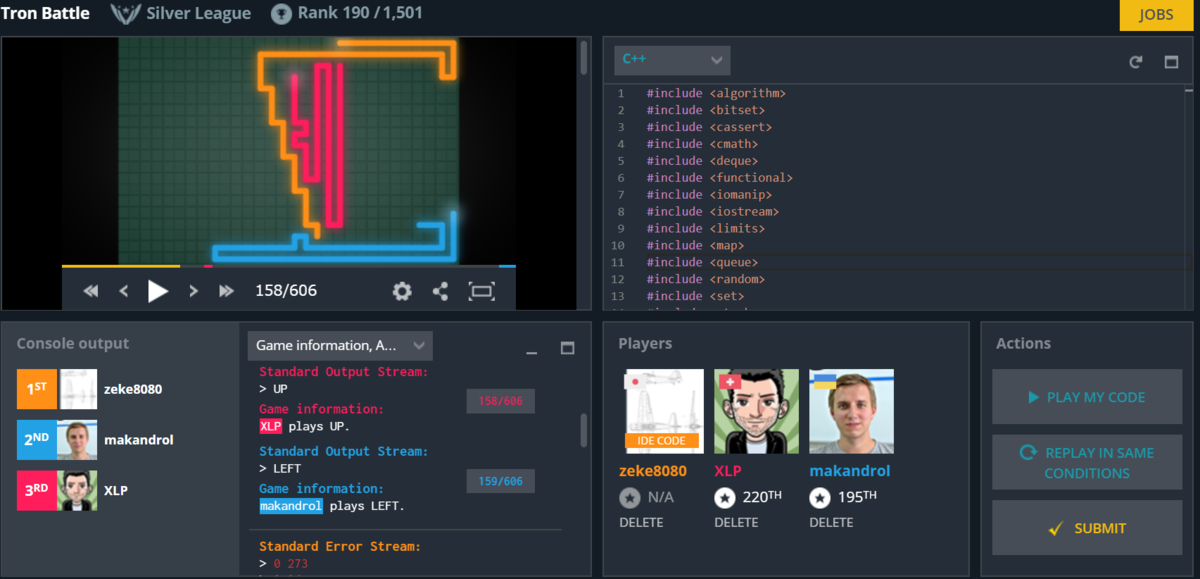Click REPLAY IN SAME CONDITIONS button
The height and width of the screenshot is (579, 1200).
(x=1087, y=463)
